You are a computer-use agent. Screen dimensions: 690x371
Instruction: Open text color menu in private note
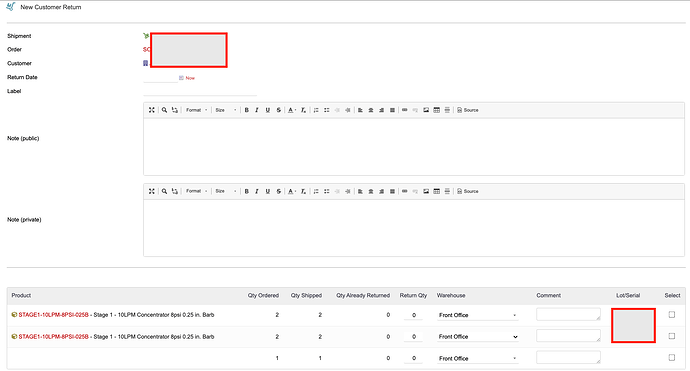pos(292,191)
